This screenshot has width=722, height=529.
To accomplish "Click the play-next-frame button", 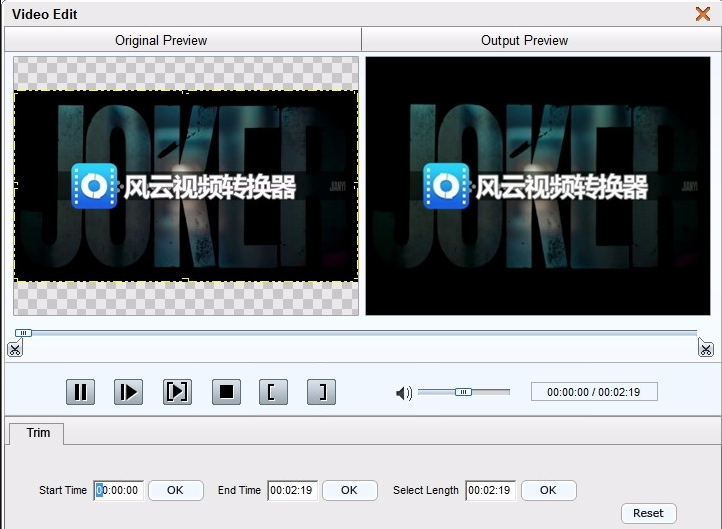I will pos(128,392).
